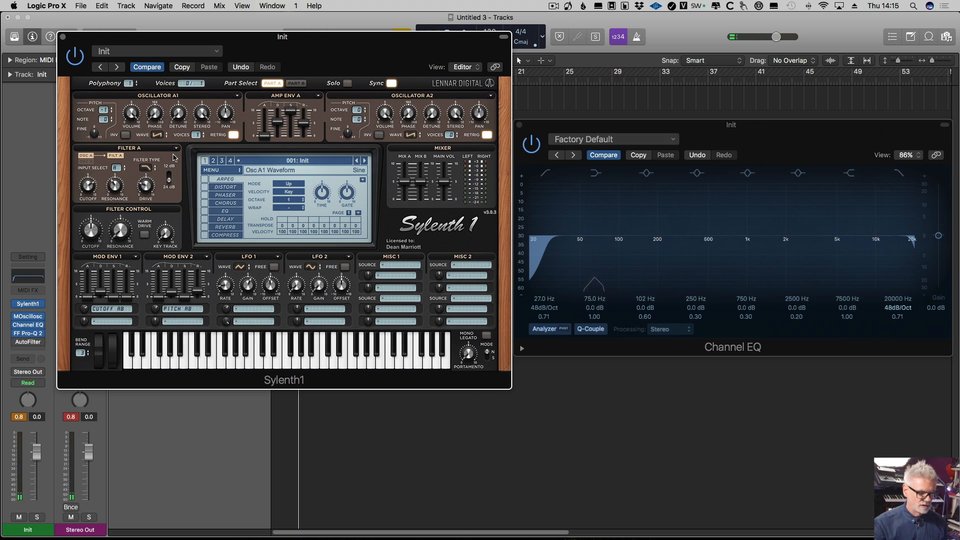
Task: Go to previous Sylenth1 preset setting
Action: coord(100,67)
